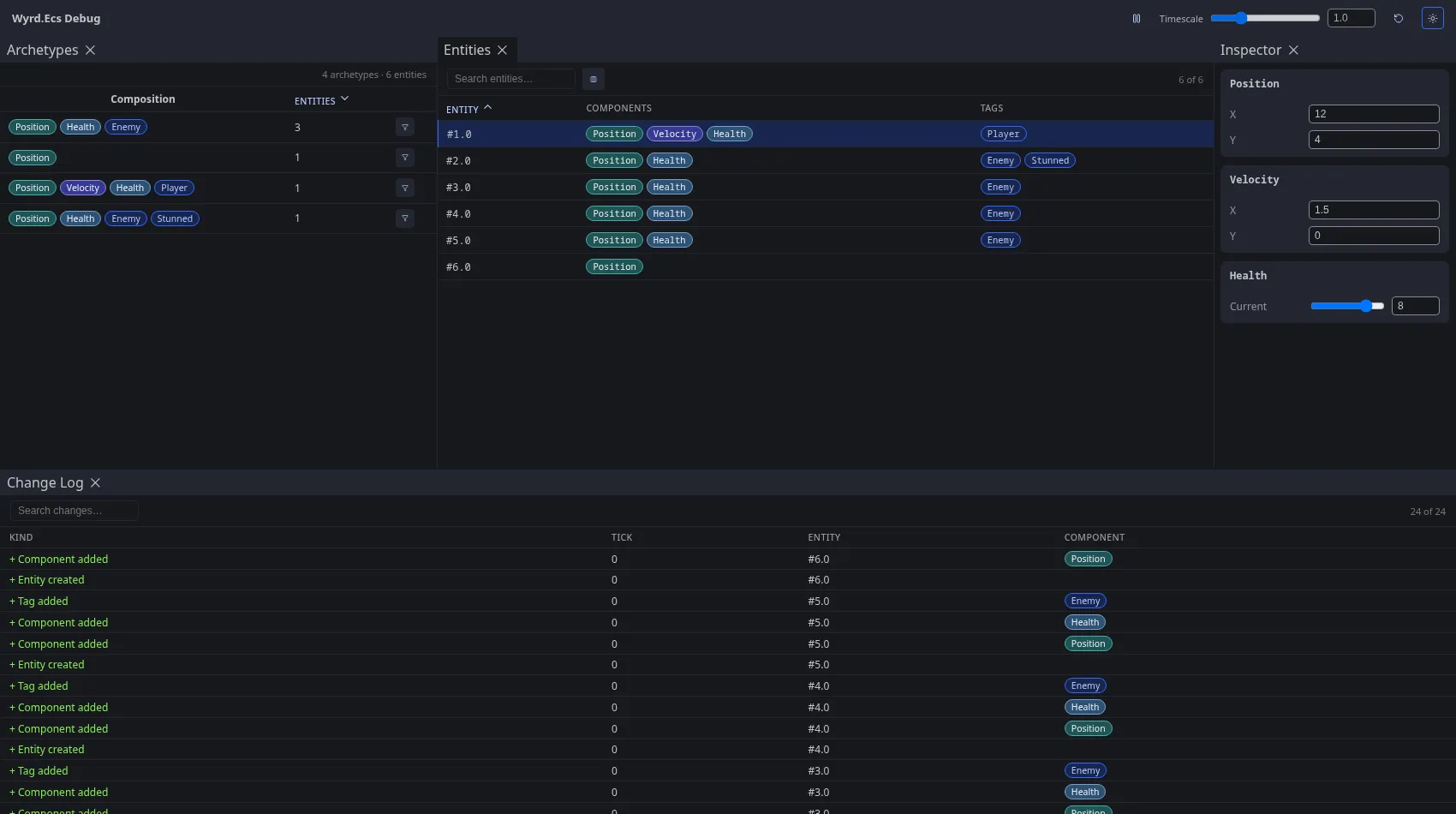1456x814 pixels.
Task: Switch to the Archetypes tab
Action: pos(42,50)
